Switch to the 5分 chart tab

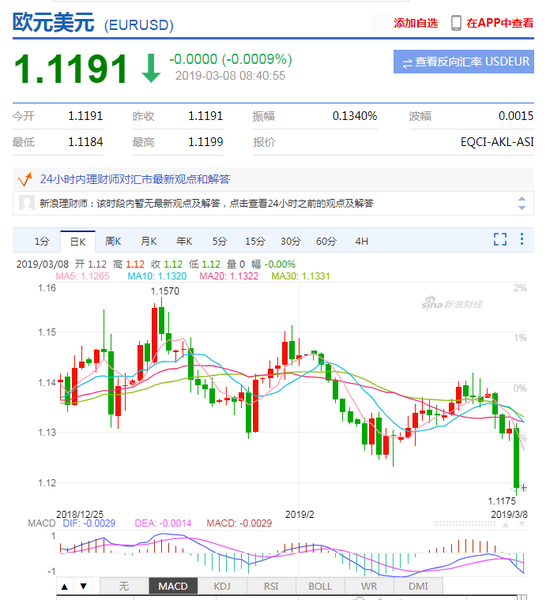pyautogui.click(x=219, y=241)
